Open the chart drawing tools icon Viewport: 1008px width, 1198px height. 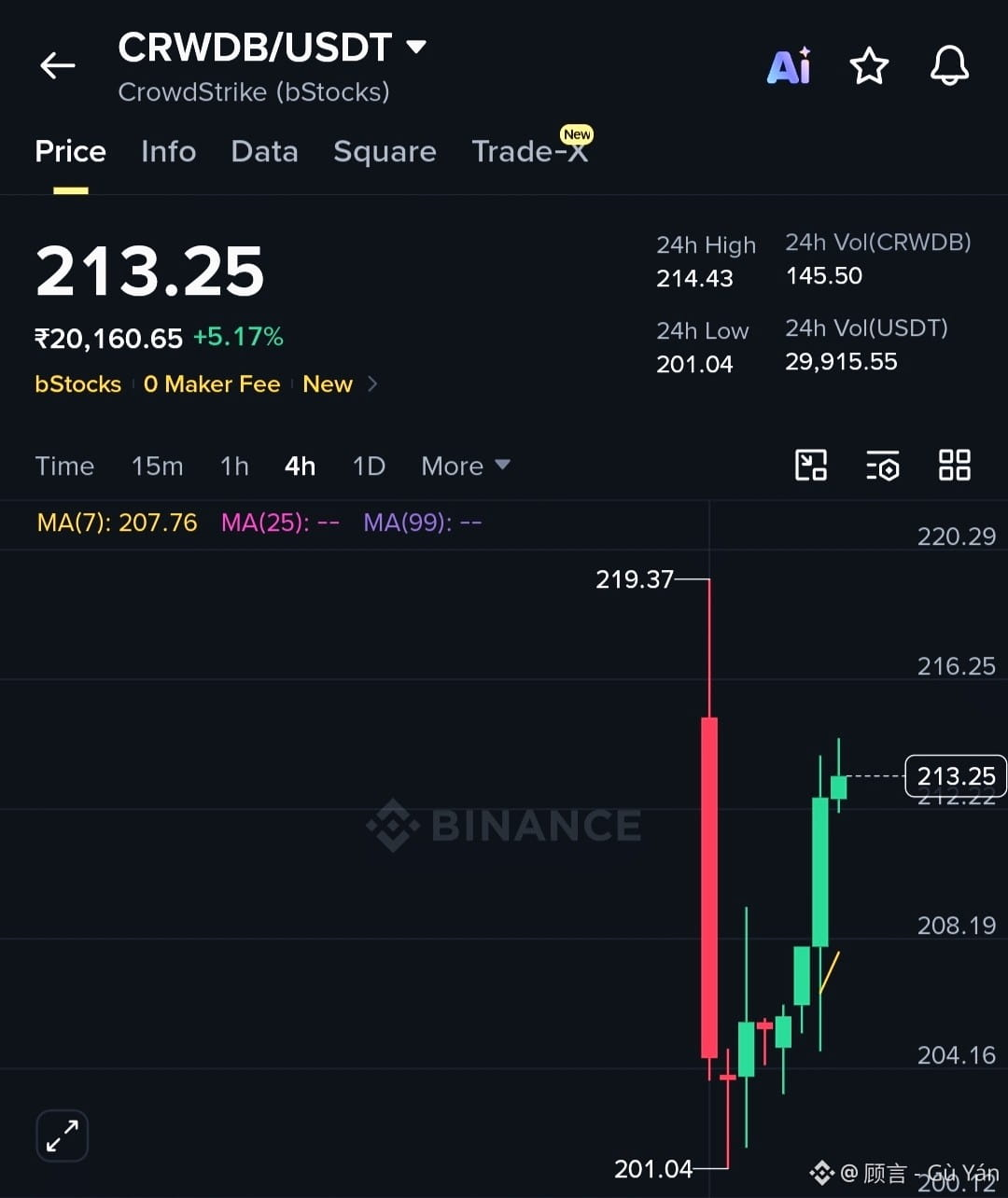point(811,465)
